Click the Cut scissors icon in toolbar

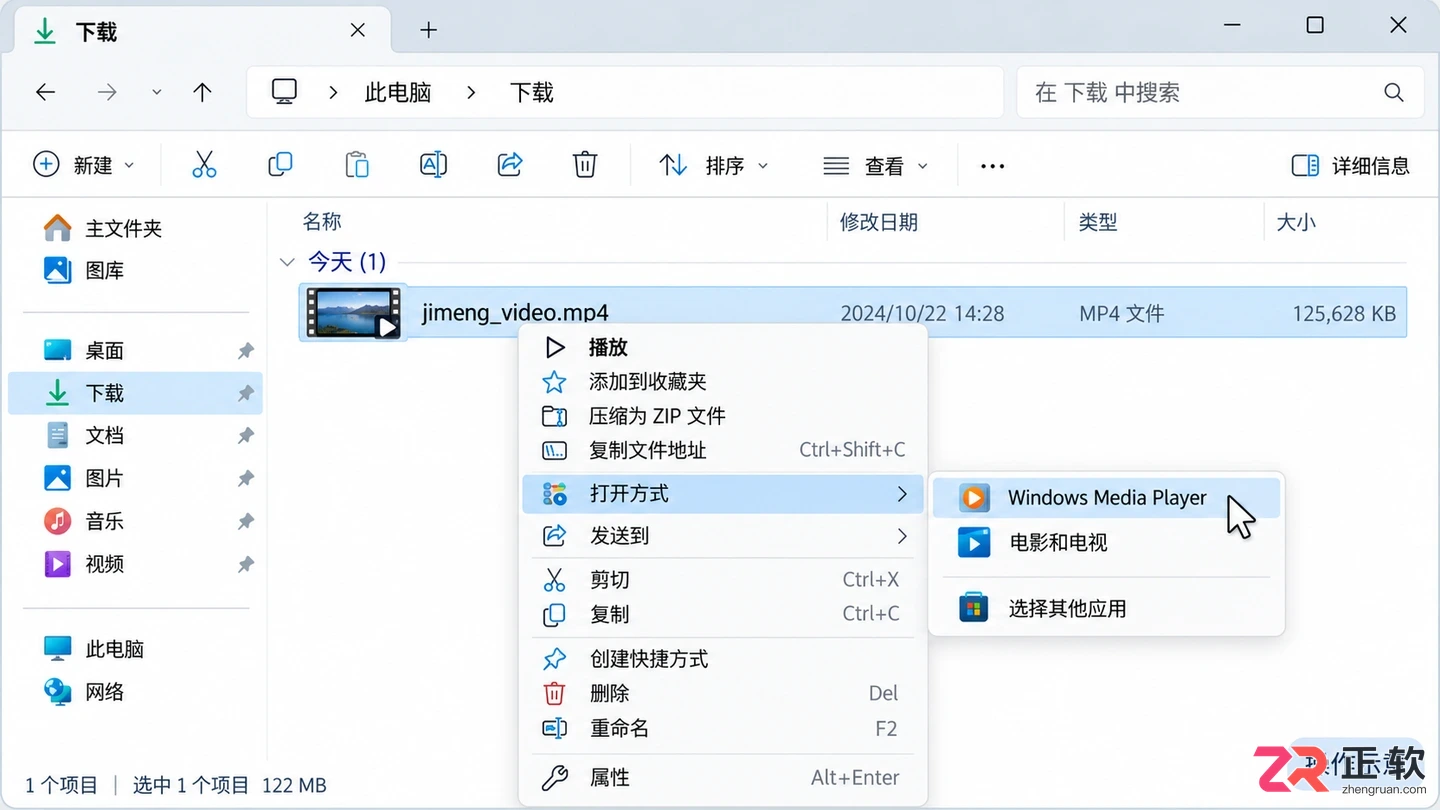[x=204, y=165]
